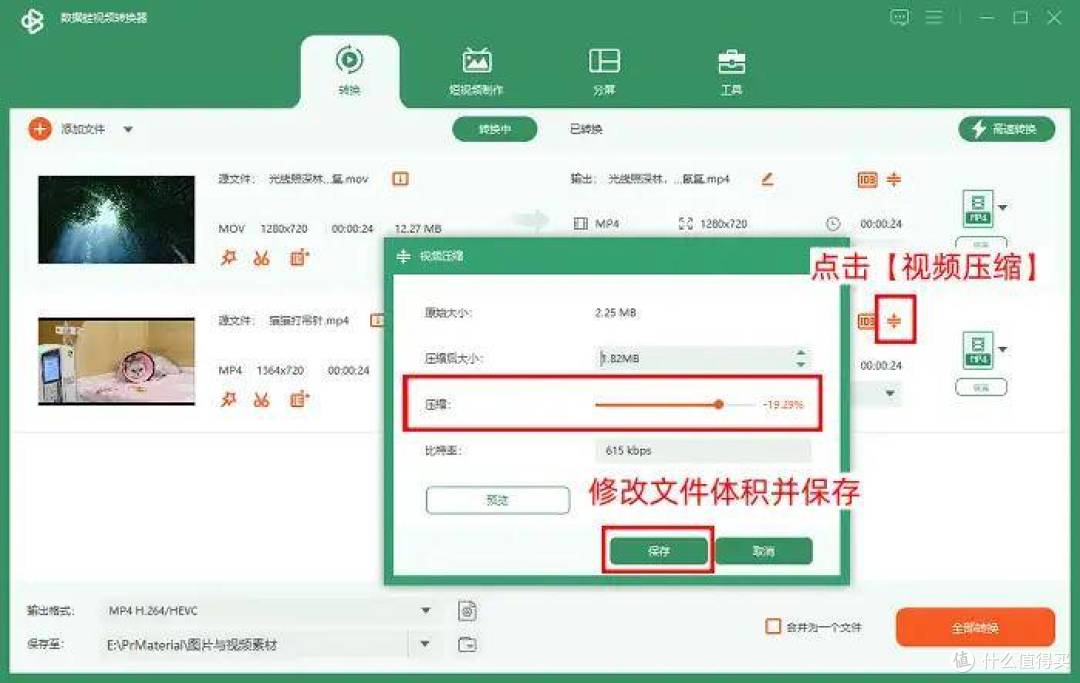Select the cat .mp4 video thumbnail
Viewport: 1080px width, 683px height.
point(116,361)
